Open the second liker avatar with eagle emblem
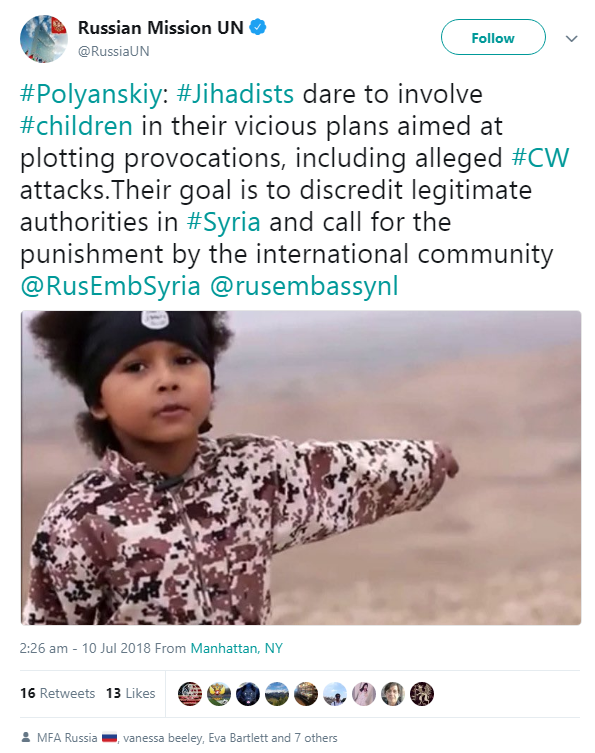Viewport: 595px width, 753px height. (219, 694)
